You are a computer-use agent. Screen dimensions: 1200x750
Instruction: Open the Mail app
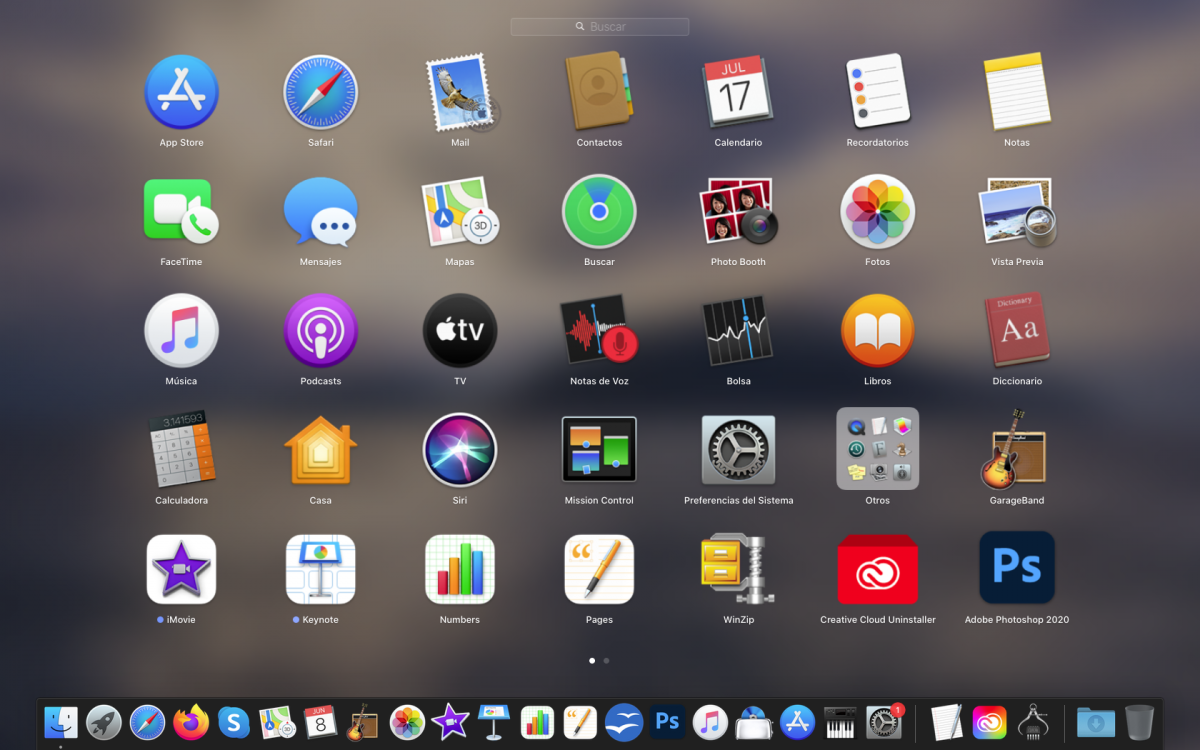tap(461, 92)
